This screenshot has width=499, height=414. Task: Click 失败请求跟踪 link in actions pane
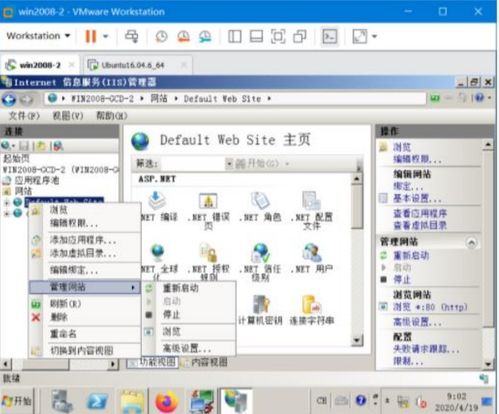coord(426,349)
